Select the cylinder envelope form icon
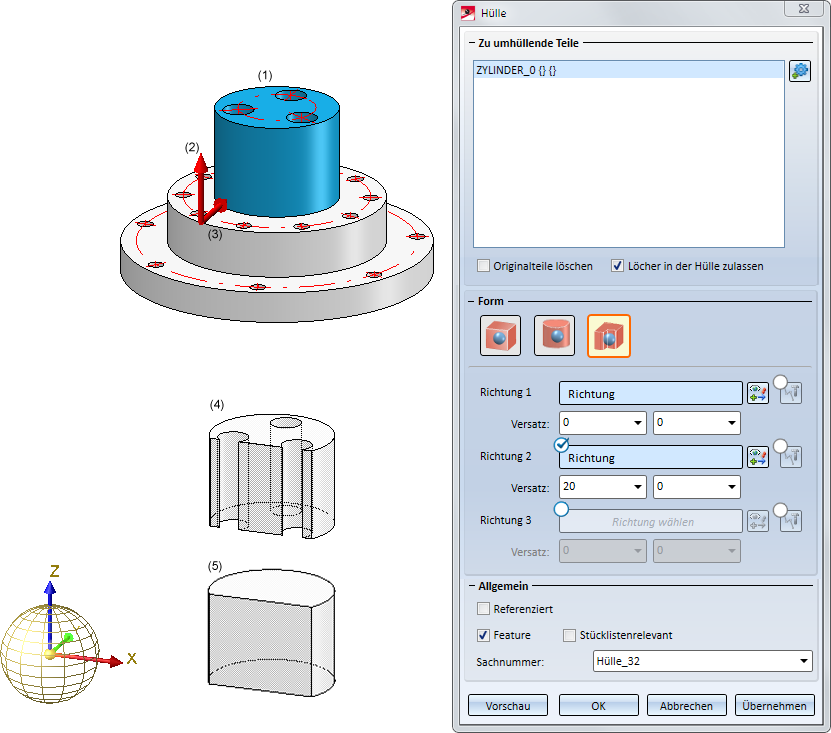 554,336
